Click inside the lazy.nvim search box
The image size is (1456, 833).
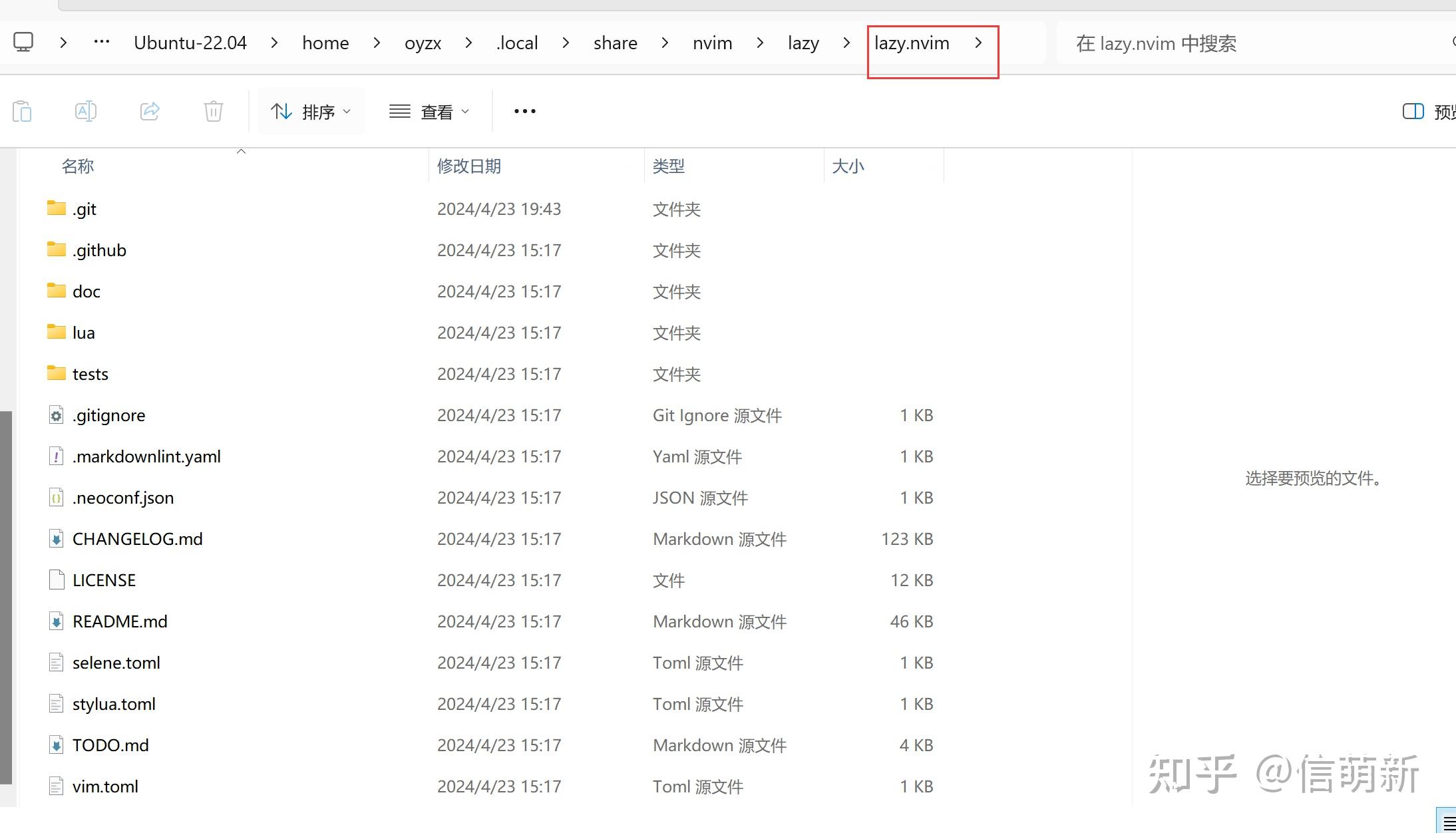tap(1231, 43)
